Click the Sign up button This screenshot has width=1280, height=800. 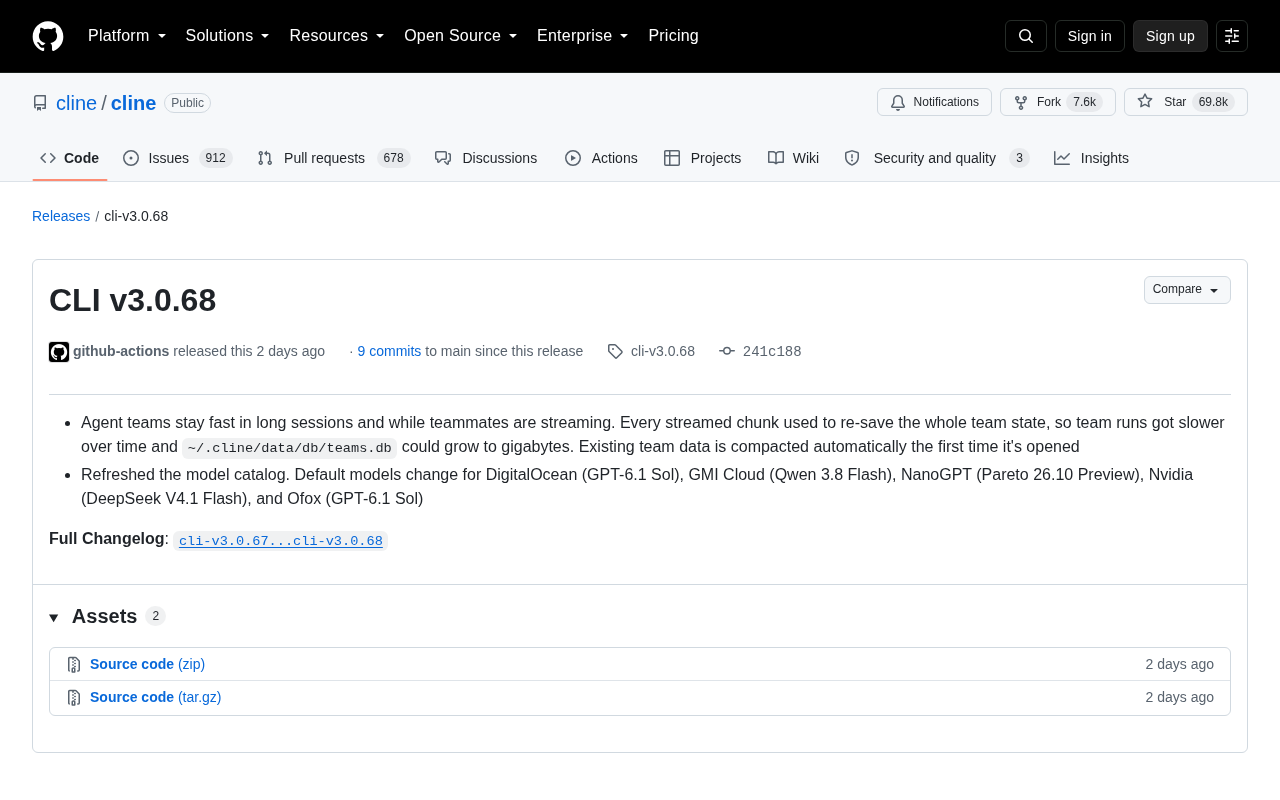click(x=1170, y=36)
